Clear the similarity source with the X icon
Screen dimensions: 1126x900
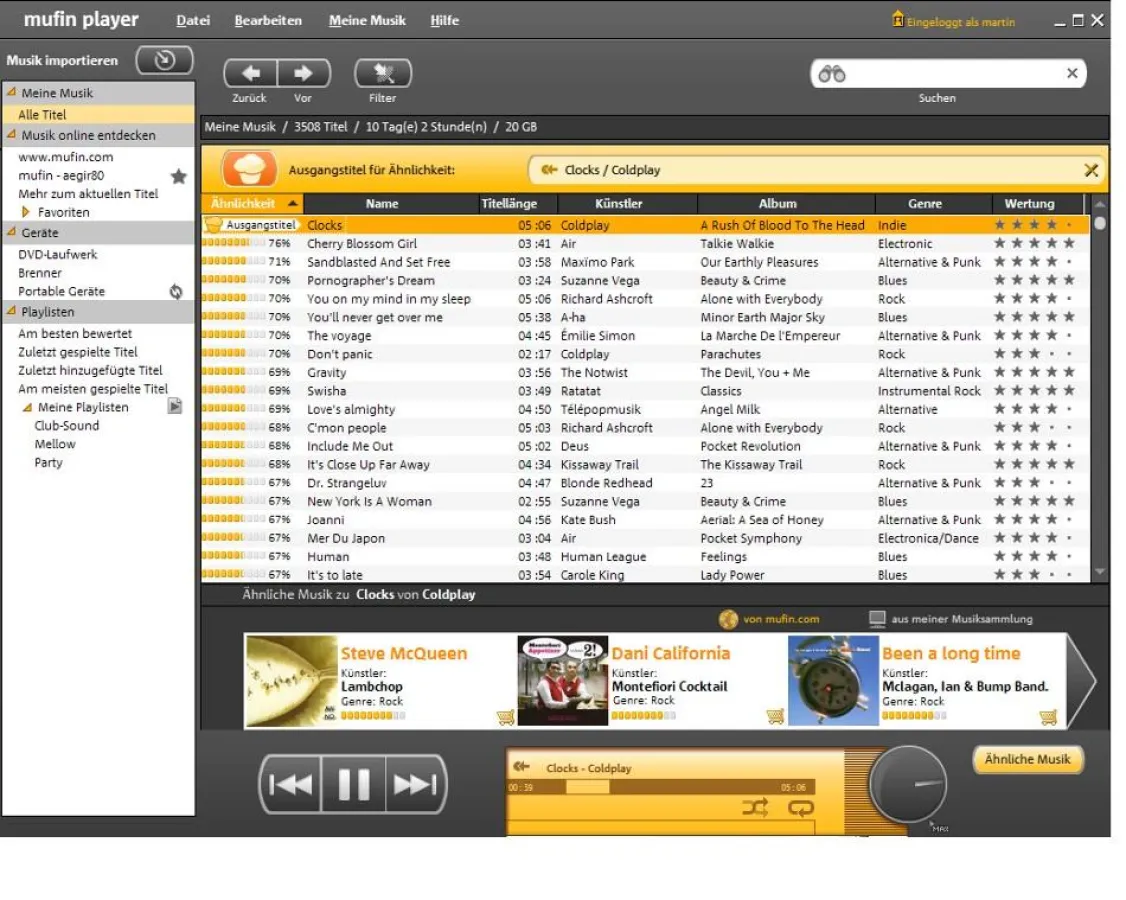(1091, 169)
